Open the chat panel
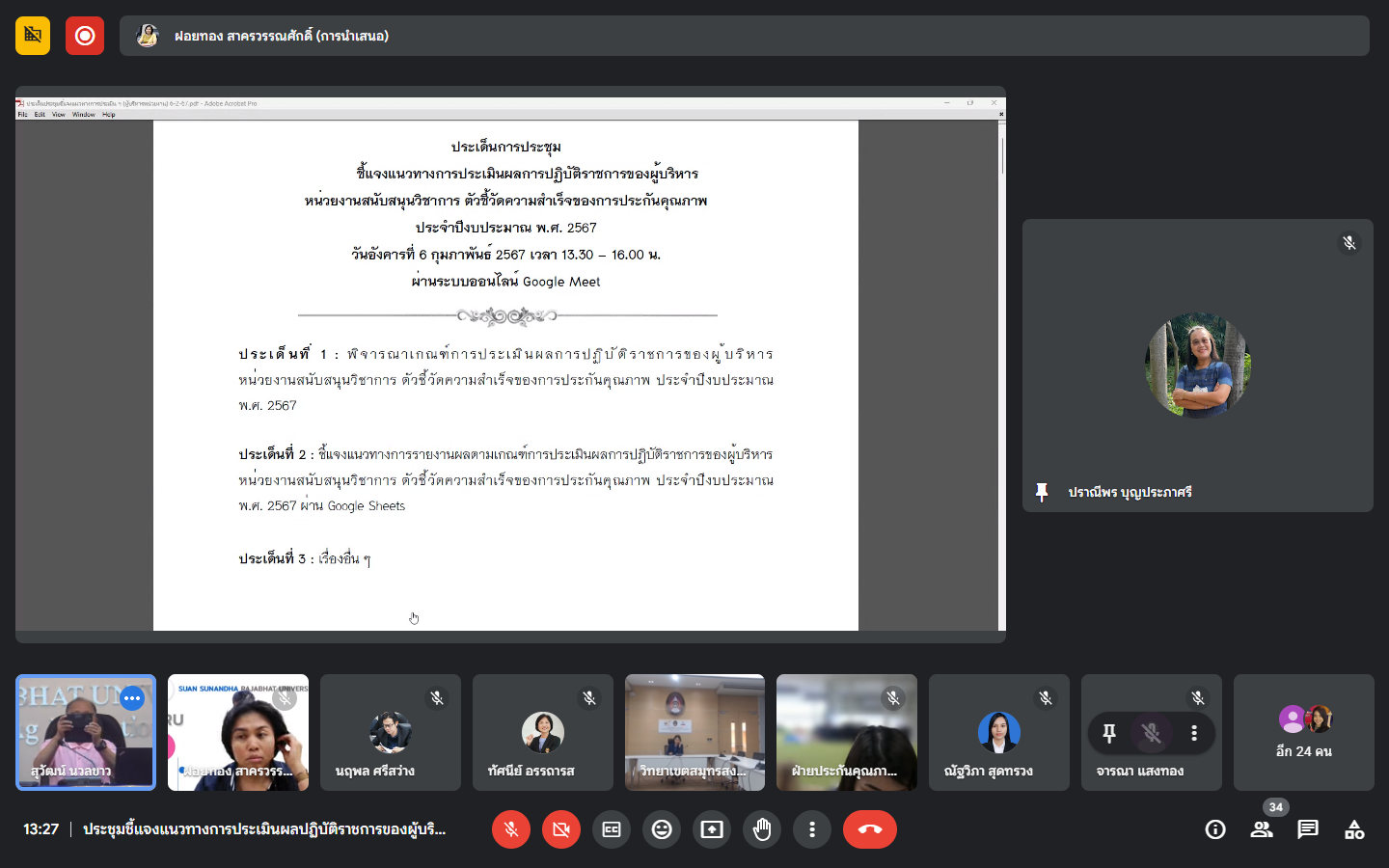1389x868 pixels. coord(1308,829)
